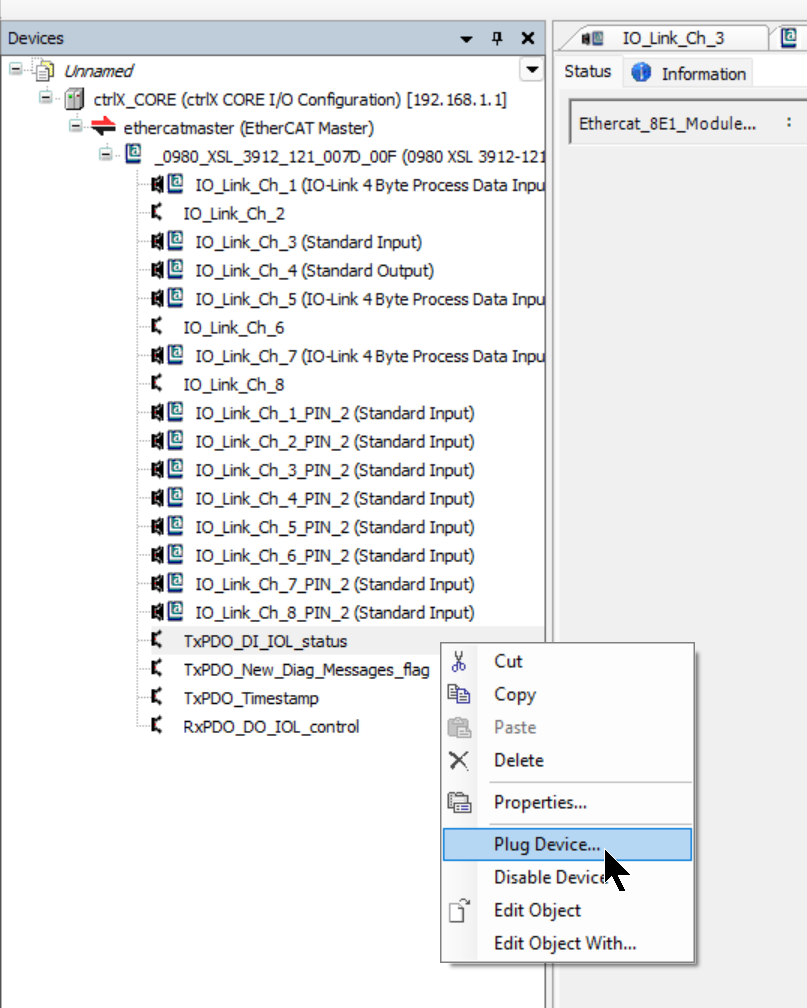Select the TxPDO_Timestamp tree row
This screenshot has width=807, height=1008.
coord(251,698)
